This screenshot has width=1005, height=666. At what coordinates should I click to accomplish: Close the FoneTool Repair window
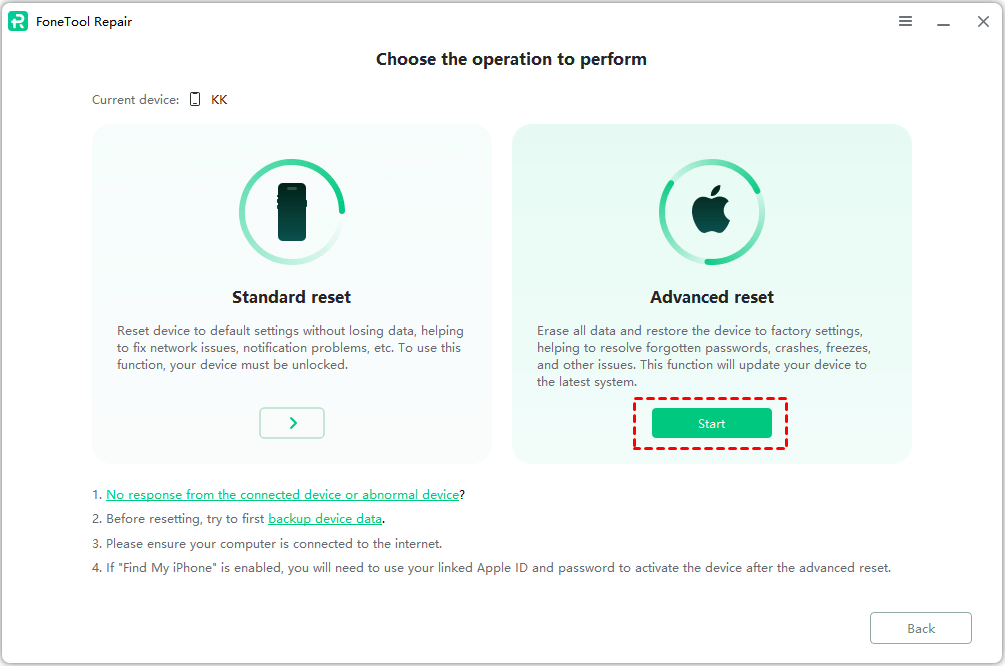(983, 21)
